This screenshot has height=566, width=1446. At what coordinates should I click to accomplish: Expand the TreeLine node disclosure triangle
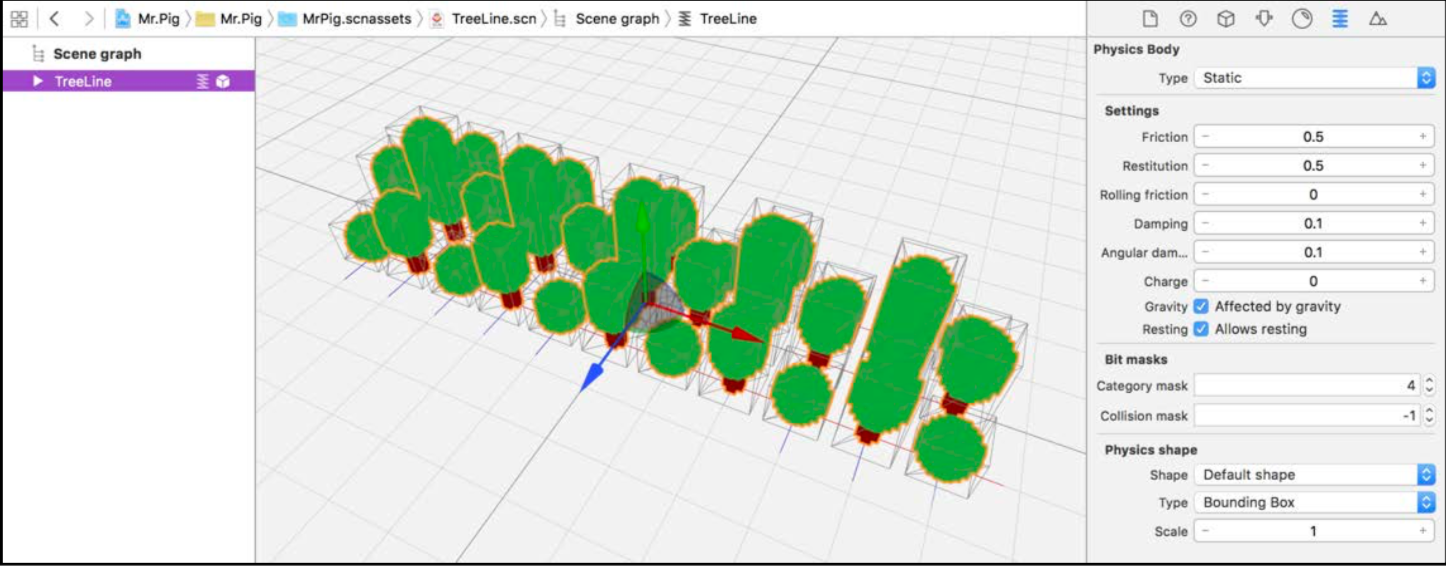(38, 82)
